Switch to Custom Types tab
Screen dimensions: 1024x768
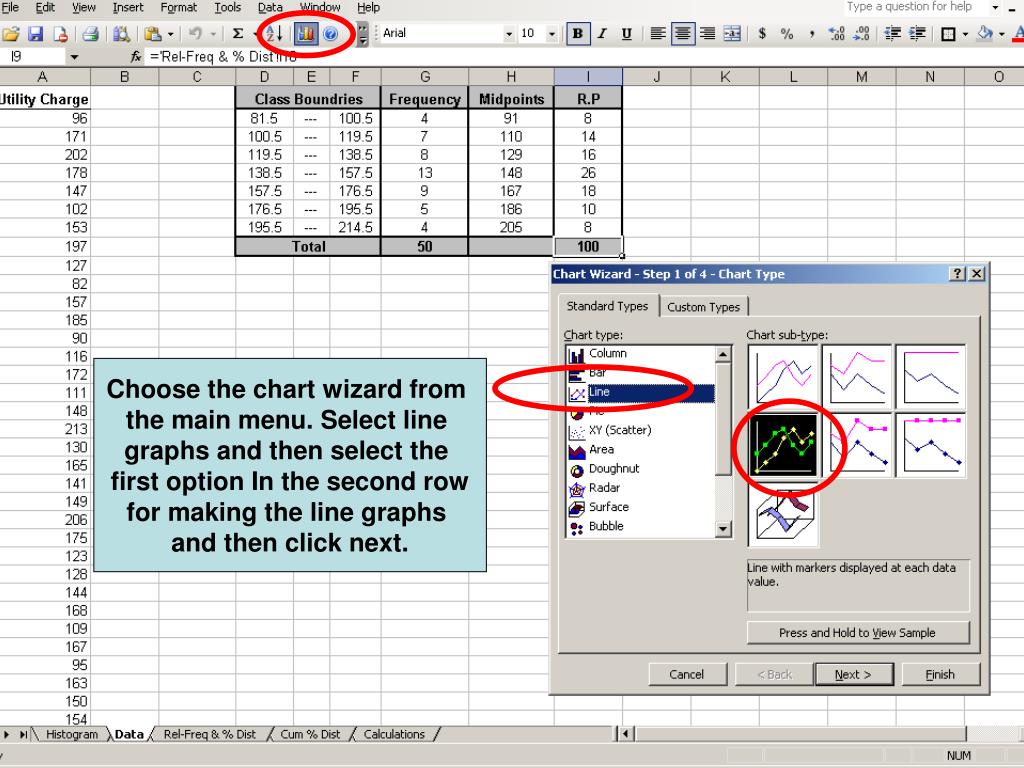[703, 306]
